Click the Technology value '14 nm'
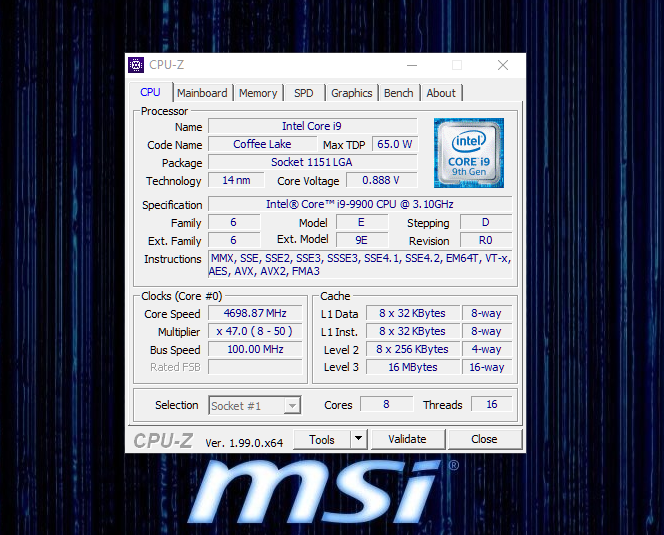The width and height of the screenshot is (664, 535). (x=236, y=180)
